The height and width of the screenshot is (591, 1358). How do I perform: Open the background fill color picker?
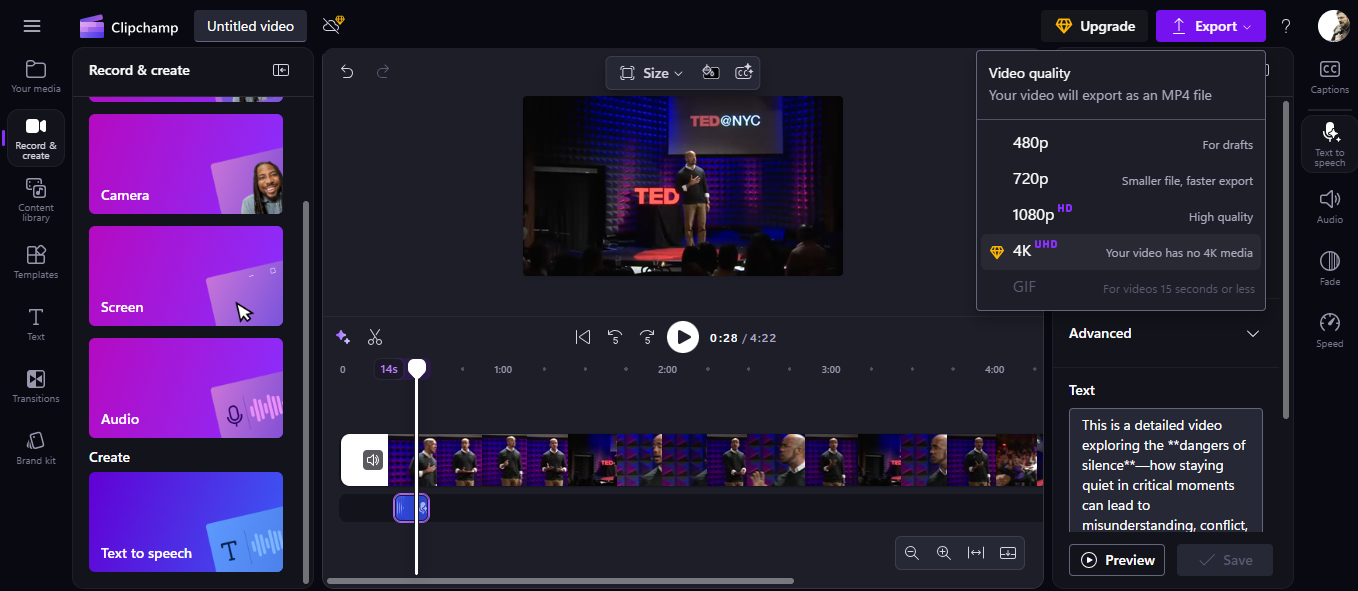pyautogui.click(x=711, y=72)
